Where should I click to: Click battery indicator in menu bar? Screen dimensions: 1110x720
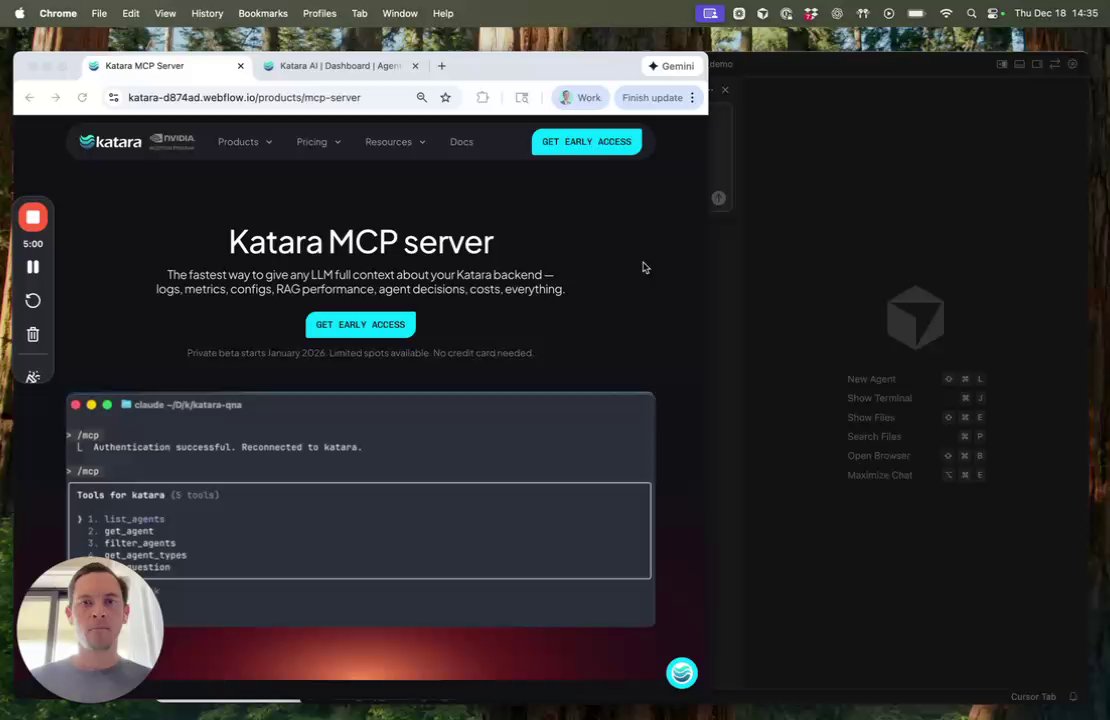[x=916, y=13]
